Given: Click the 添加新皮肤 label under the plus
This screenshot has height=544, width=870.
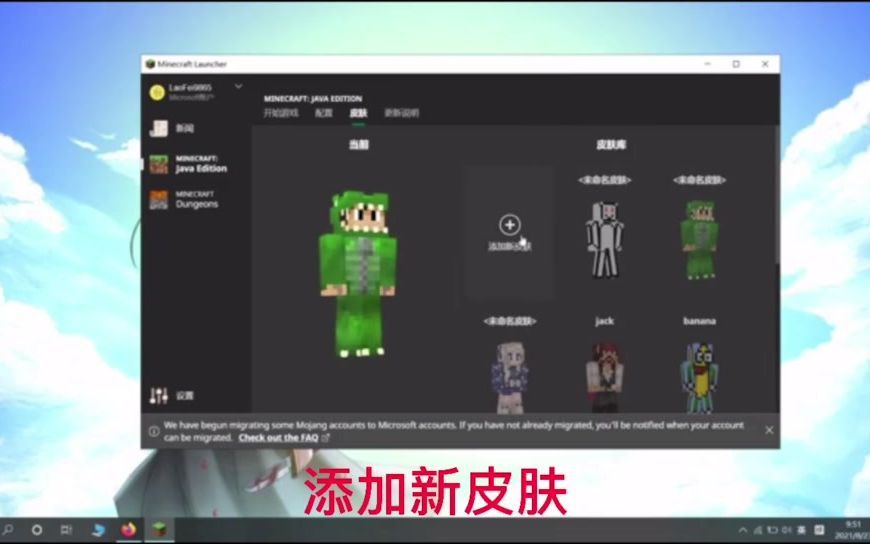Looking at the screenshot, I should coord(509,246).
